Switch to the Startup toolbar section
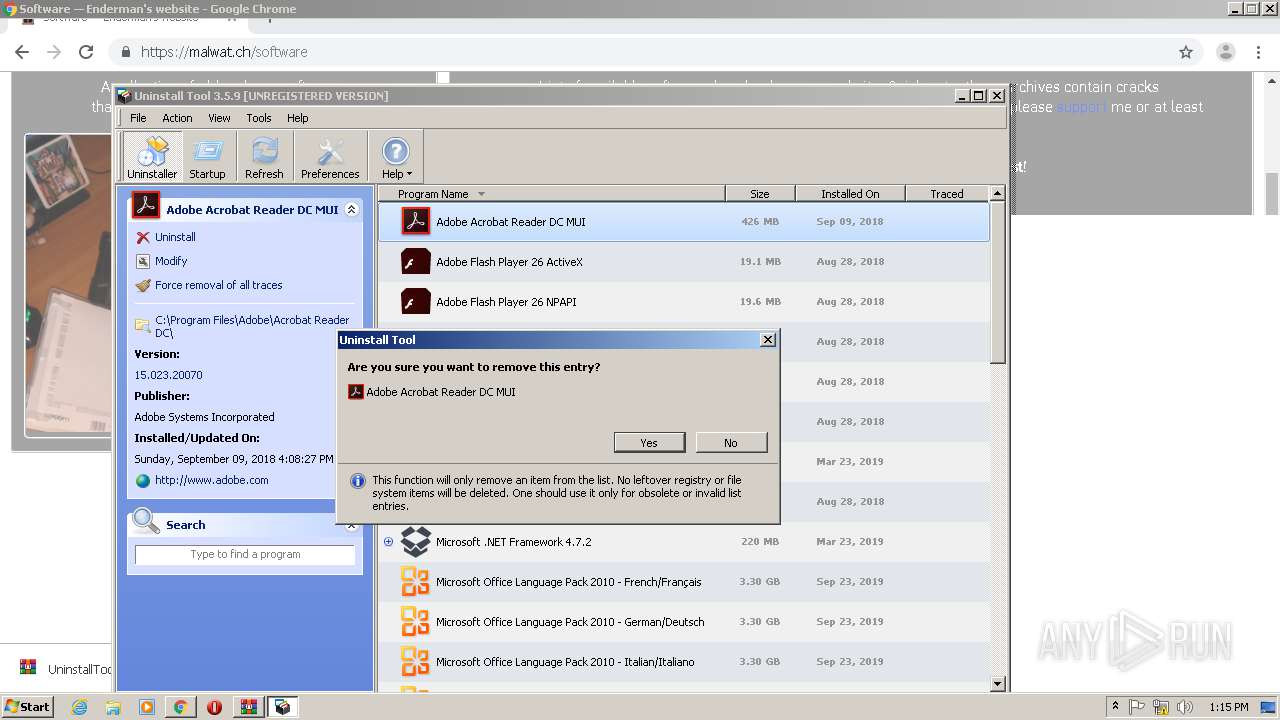Image resolution: width=1280 pixels, height=720 pixels. pyautogui.click(x=207, y=157)
